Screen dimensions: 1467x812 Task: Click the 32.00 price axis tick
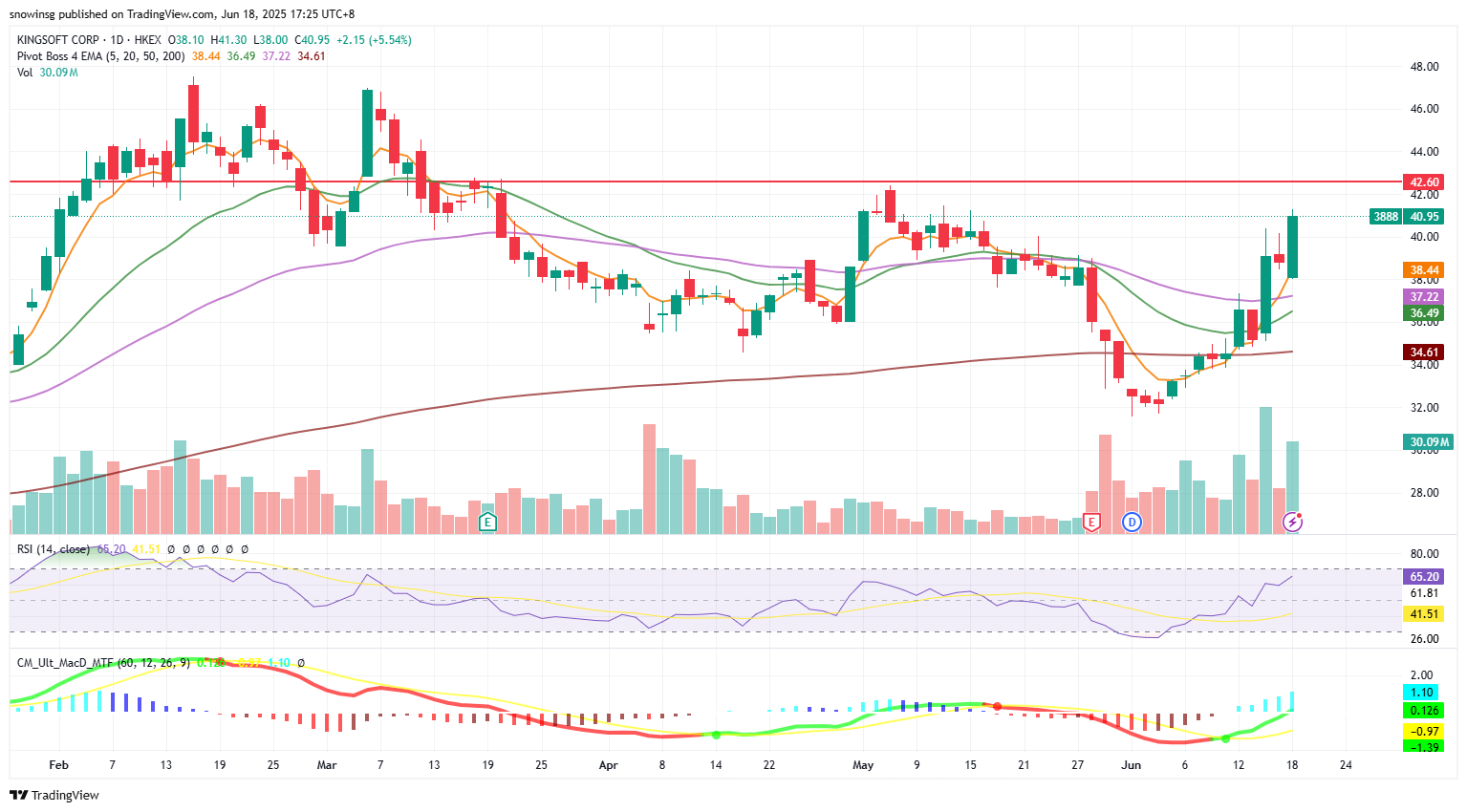(1424, 408)
